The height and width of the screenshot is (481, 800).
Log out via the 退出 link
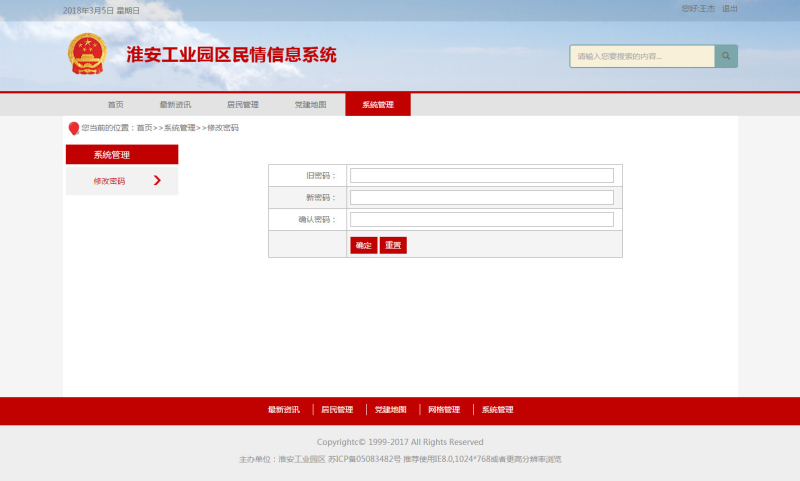point(730,9)
